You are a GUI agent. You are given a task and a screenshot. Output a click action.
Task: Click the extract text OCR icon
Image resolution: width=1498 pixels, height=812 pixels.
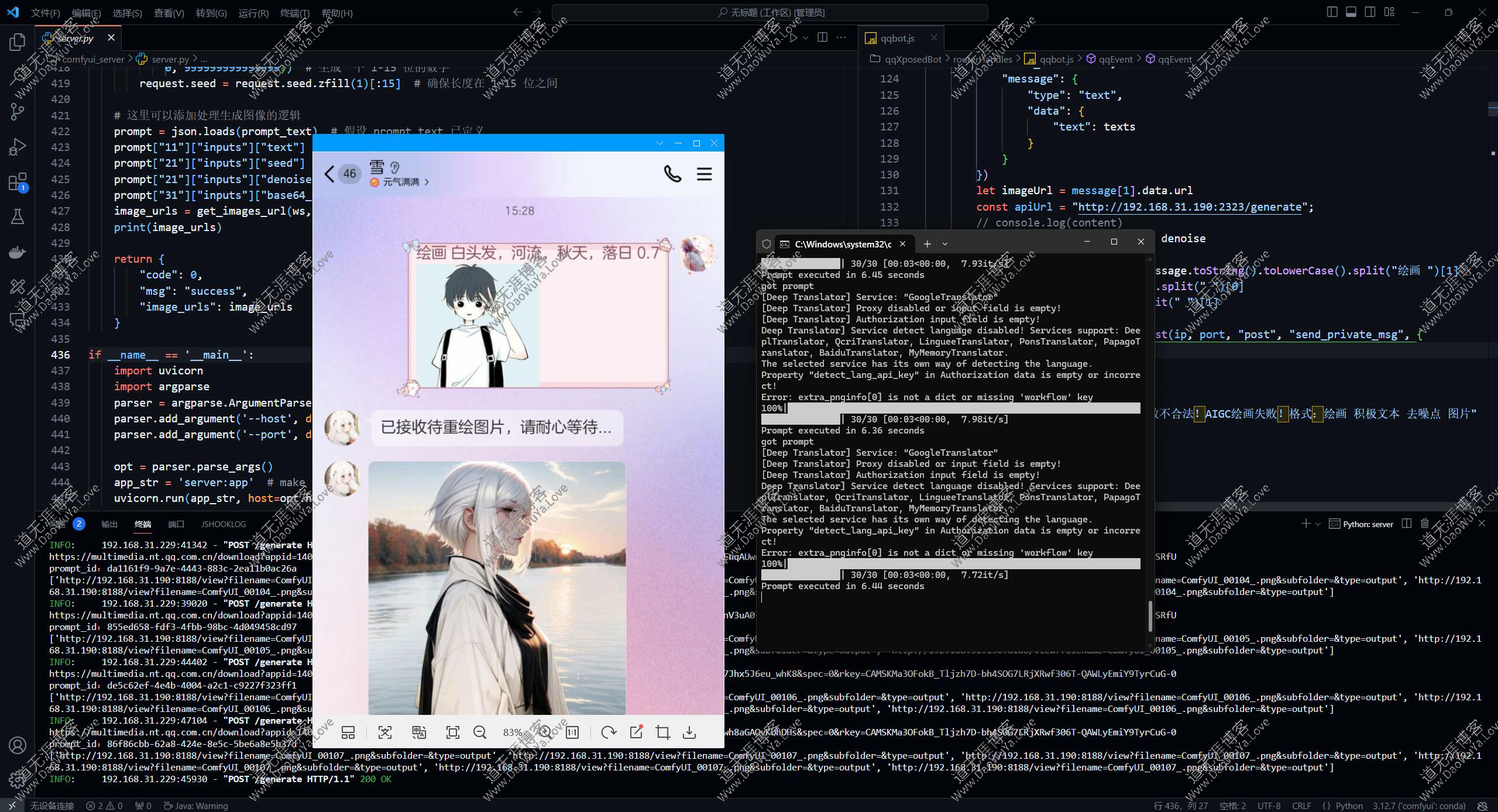tap(385, 732)
